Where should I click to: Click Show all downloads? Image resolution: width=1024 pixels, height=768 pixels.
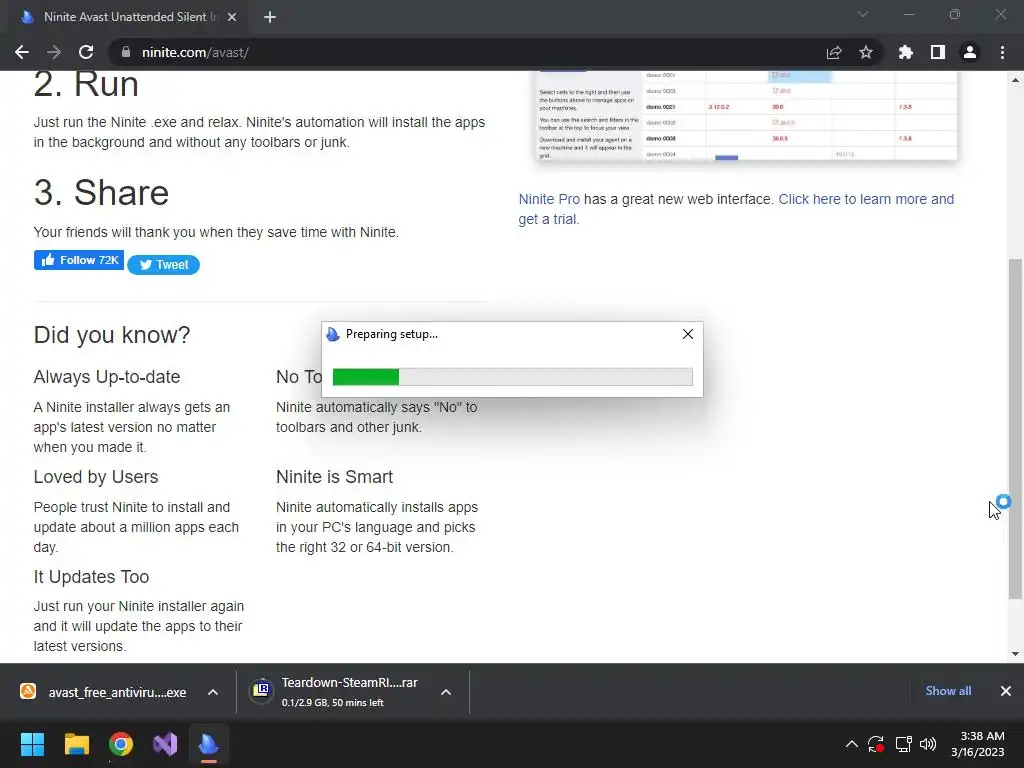[x=948, y=691]
